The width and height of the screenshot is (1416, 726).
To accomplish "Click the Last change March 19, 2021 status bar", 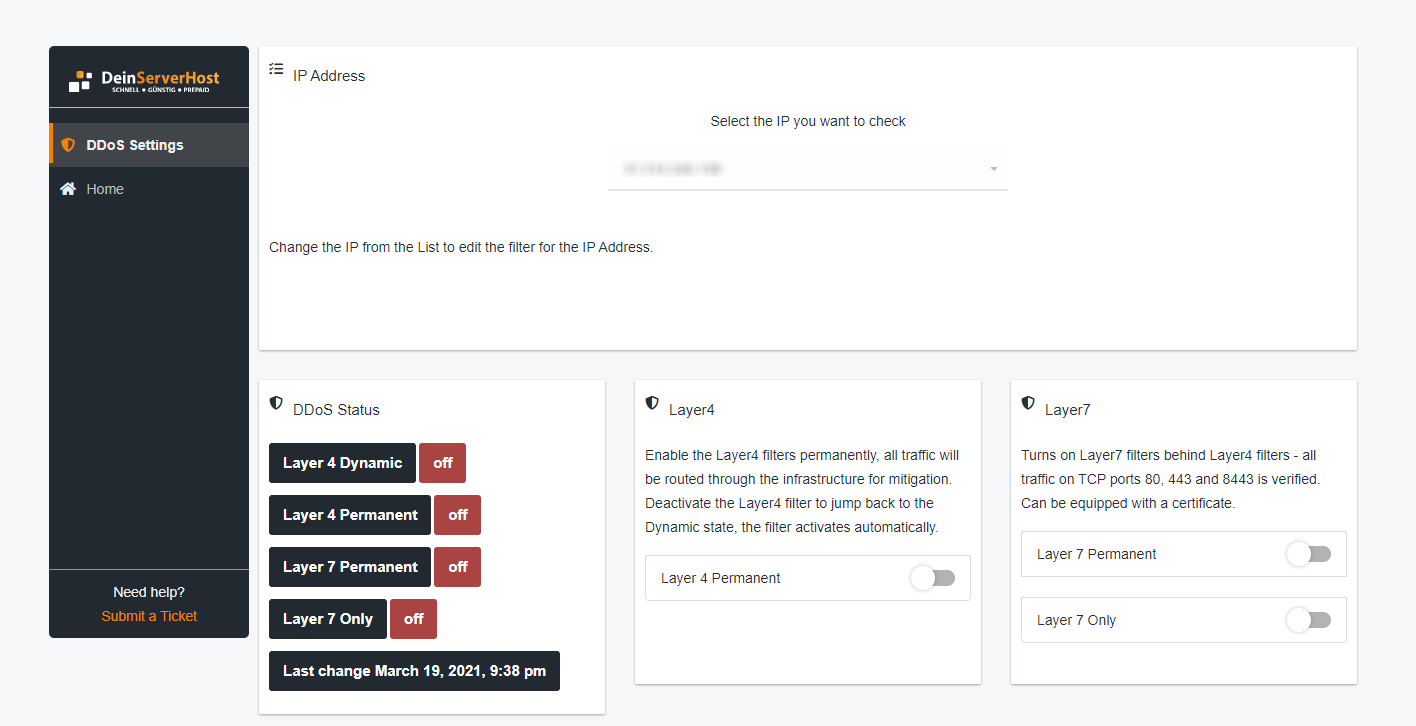I will (x=414, y=670).
